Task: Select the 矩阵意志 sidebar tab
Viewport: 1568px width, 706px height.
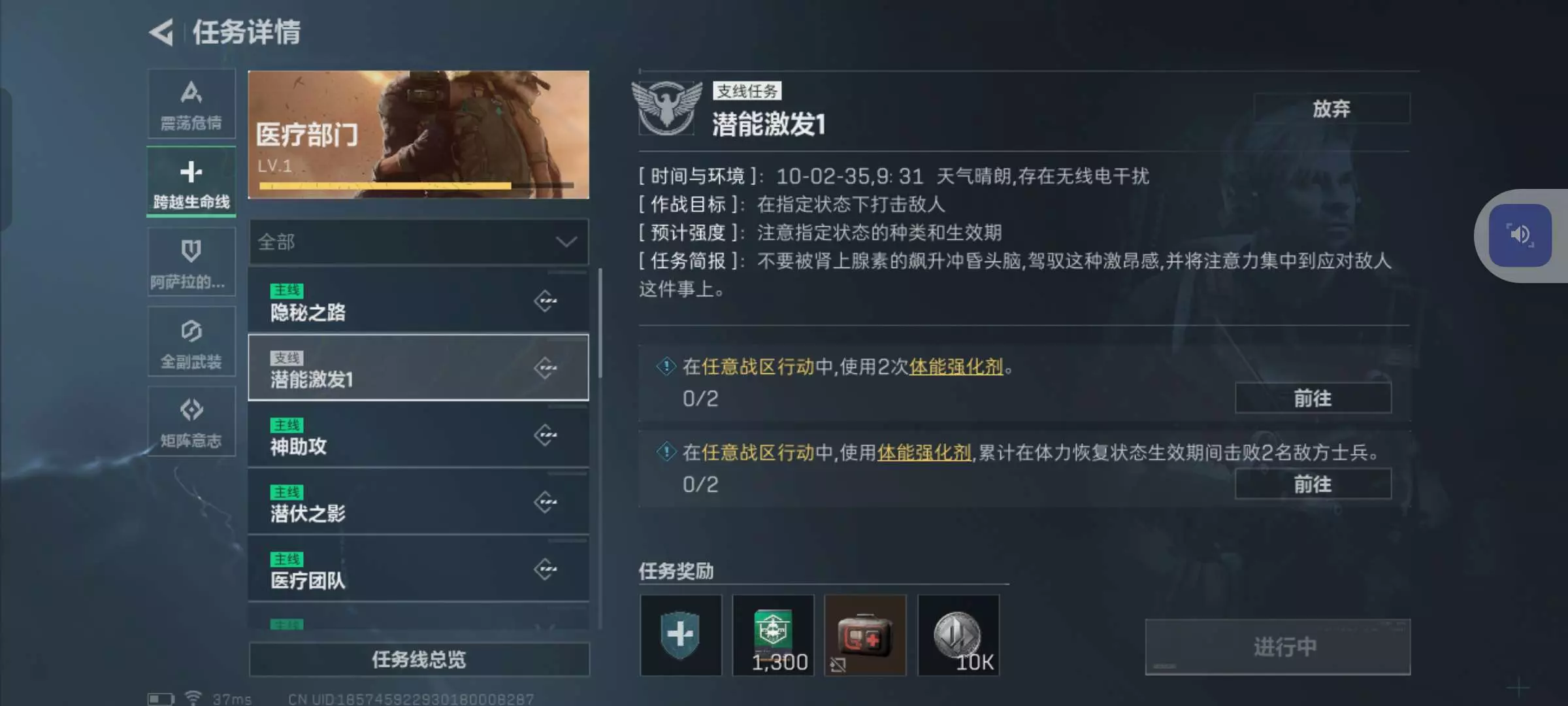Action: [191, 421]
